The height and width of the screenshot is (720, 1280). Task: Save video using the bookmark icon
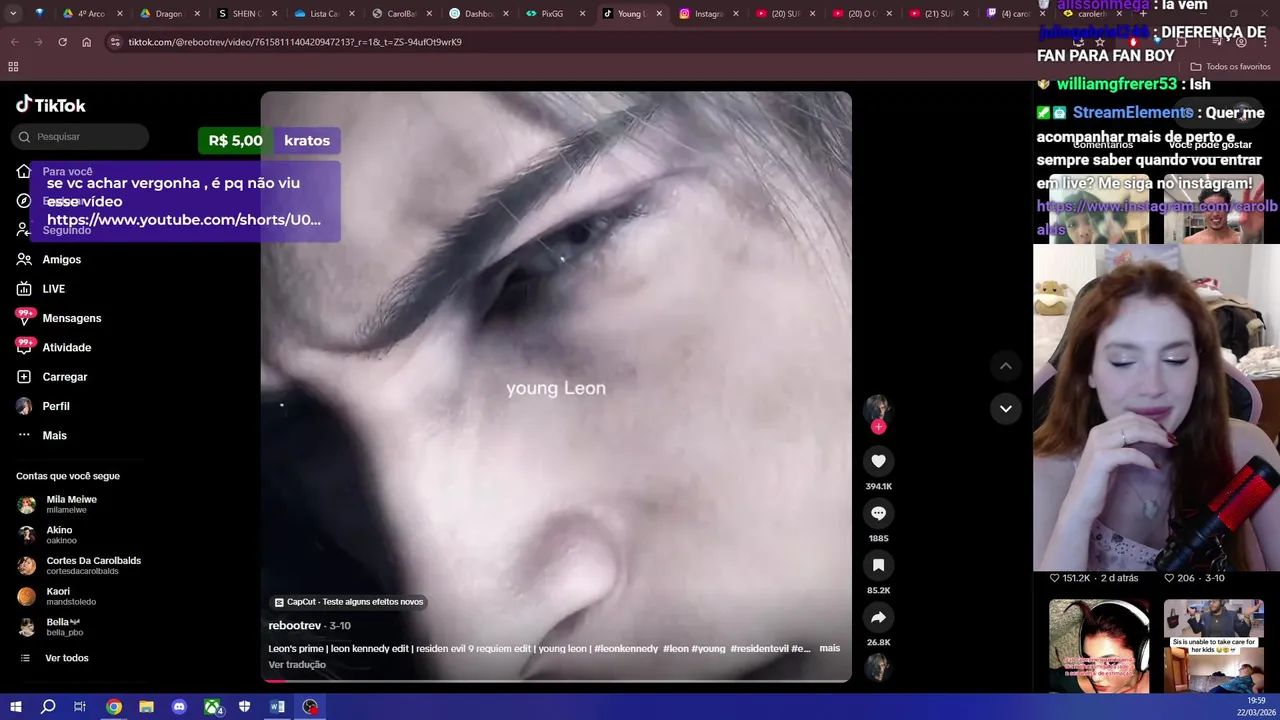[878, 565]
